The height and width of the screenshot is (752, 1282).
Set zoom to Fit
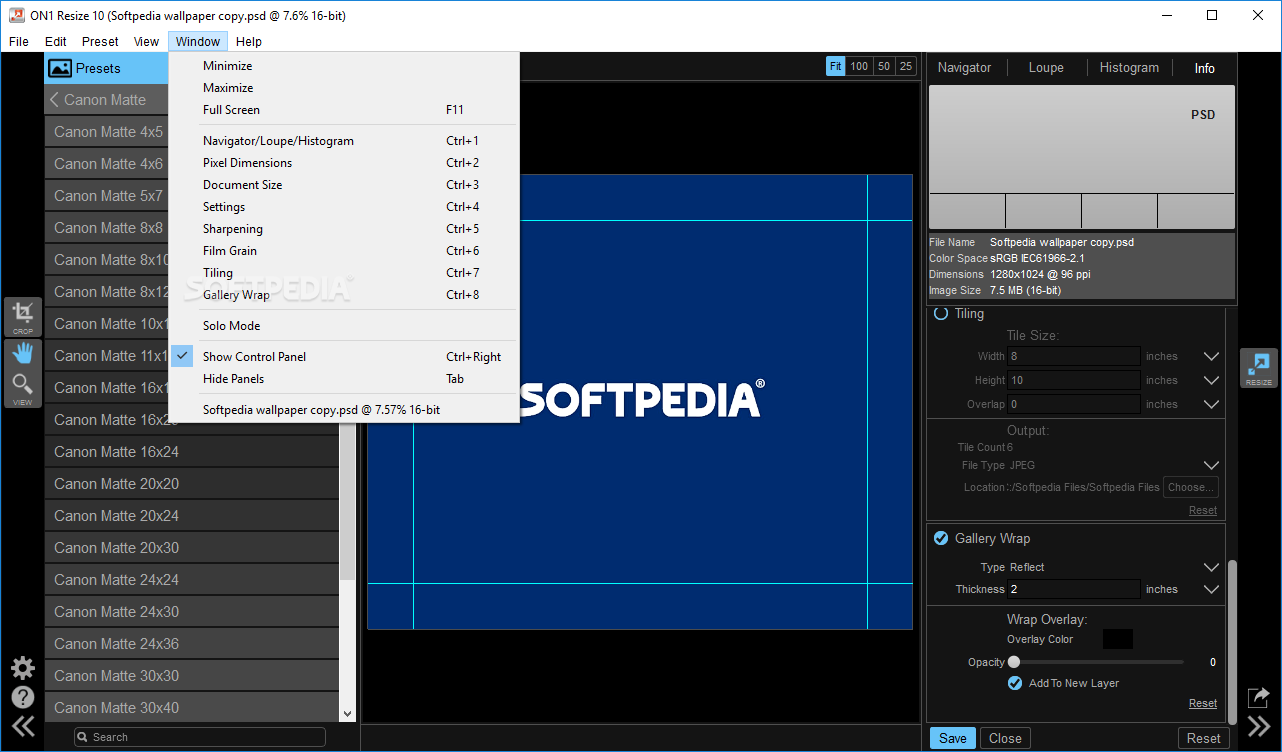(x=836, y=66)
